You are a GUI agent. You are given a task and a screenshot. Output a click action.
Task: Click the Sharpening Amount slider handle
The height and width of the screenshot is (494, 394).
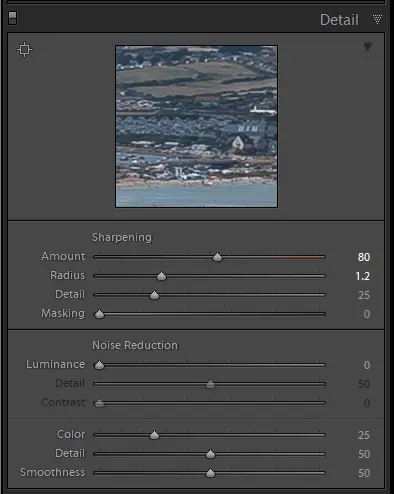[217, 257]
